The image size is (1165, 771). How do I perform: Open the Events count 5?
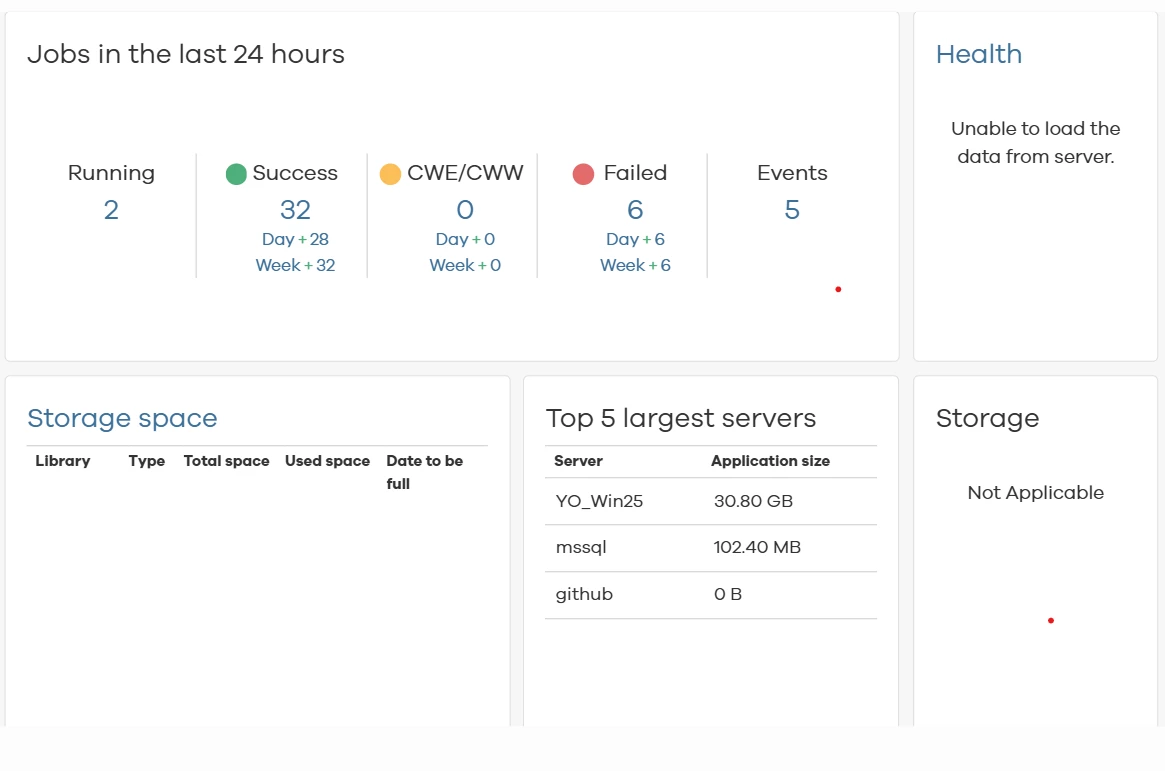pyautogui.click(x=792, y=210)
